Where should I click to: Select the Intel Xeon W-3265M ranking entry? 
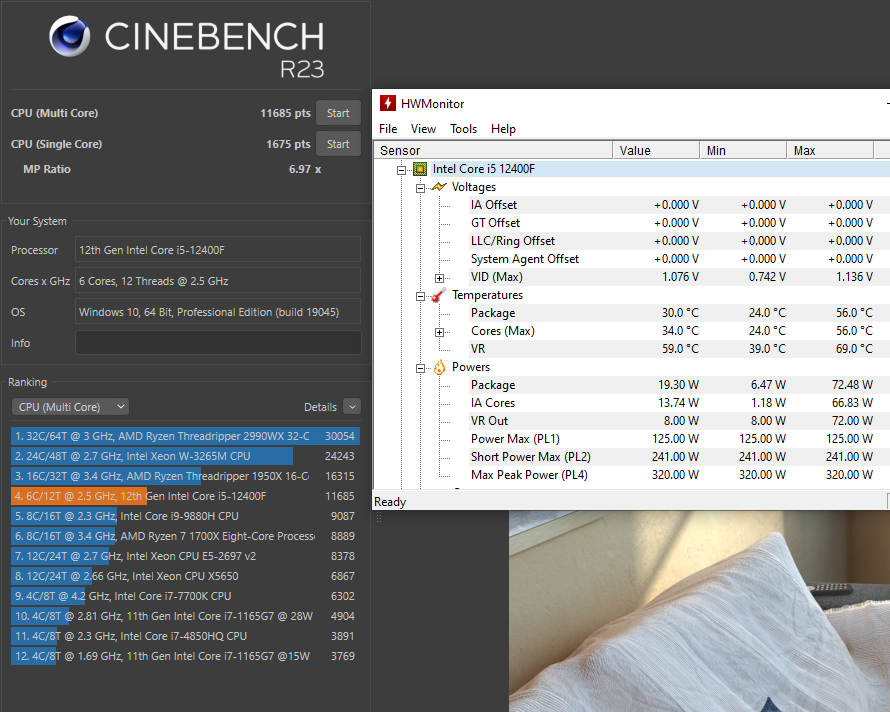pos(185,456)
